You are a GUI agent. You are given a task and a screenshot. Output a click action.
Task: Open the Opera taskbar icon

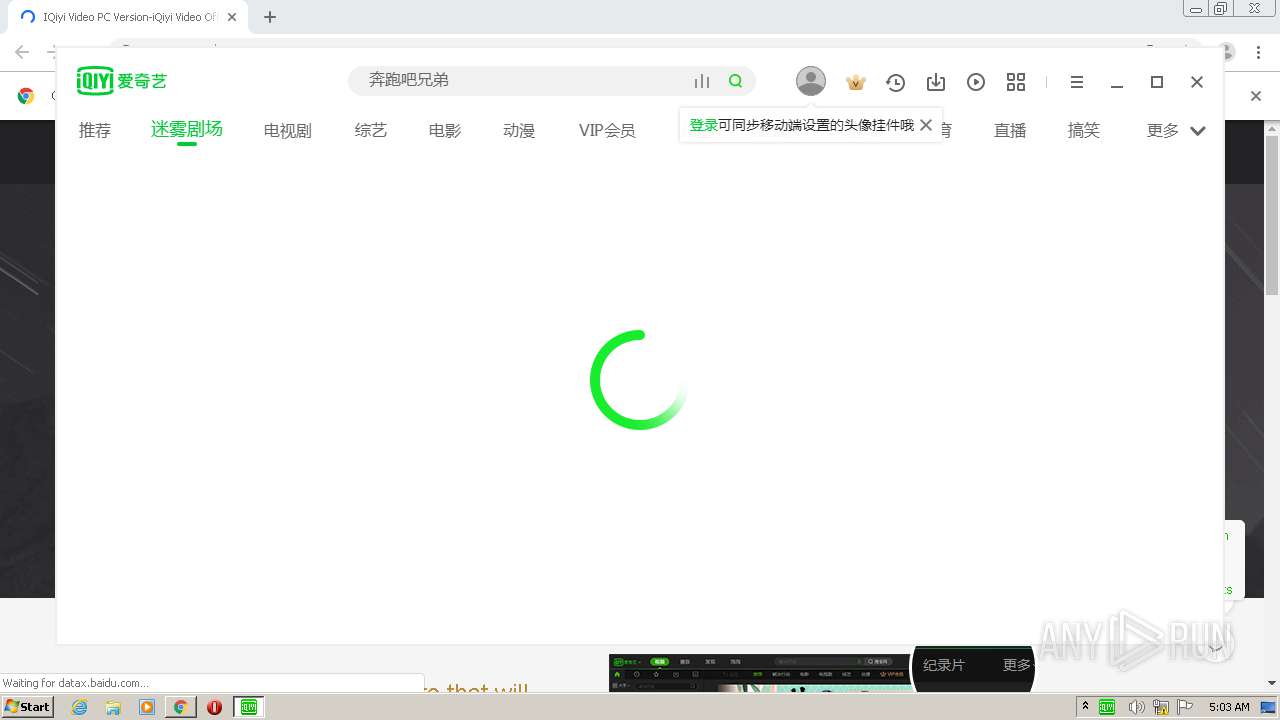pos(214,707)
